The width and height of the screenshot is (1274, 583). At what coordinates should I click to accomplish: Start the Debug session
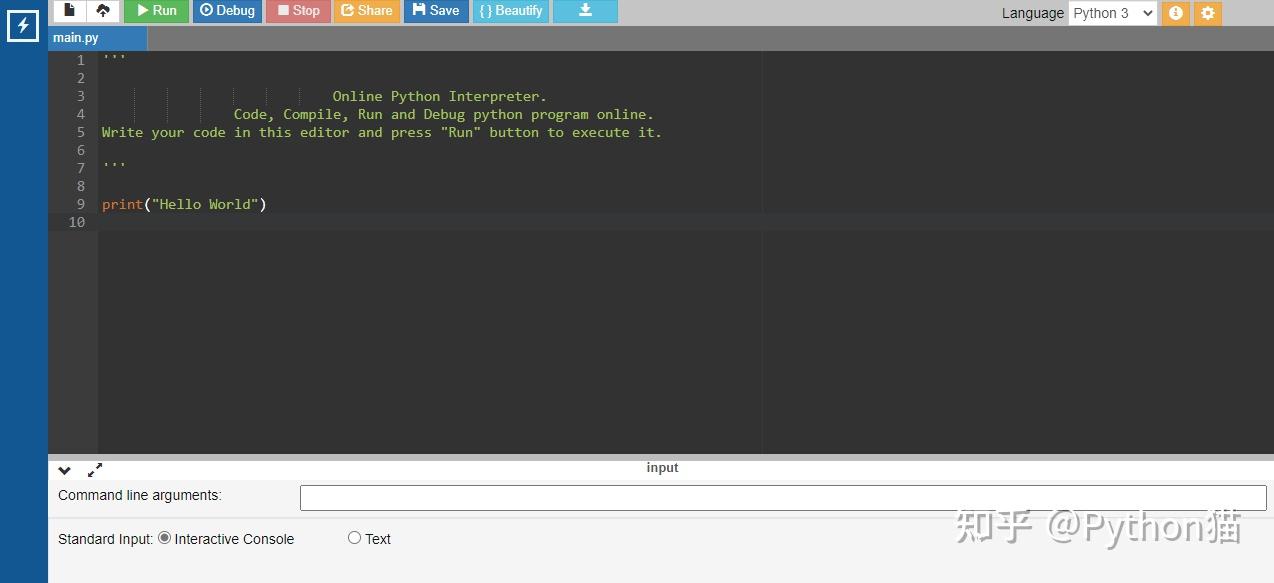[x=226, y=11]
